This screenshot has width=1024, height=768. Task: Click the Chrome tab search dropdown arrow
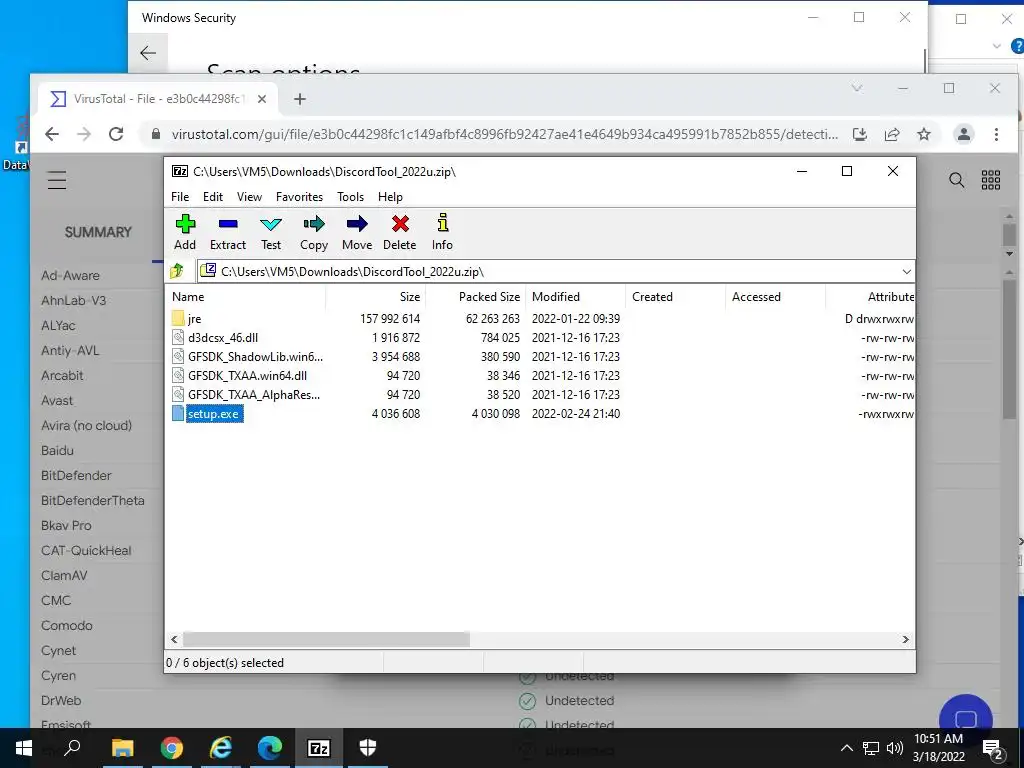coord(857,88)
